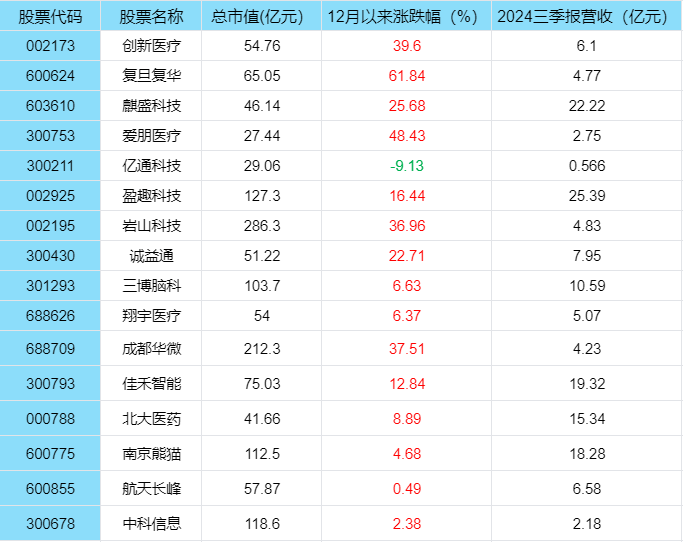Click the 10.59 revenue cell

point(587,286)
